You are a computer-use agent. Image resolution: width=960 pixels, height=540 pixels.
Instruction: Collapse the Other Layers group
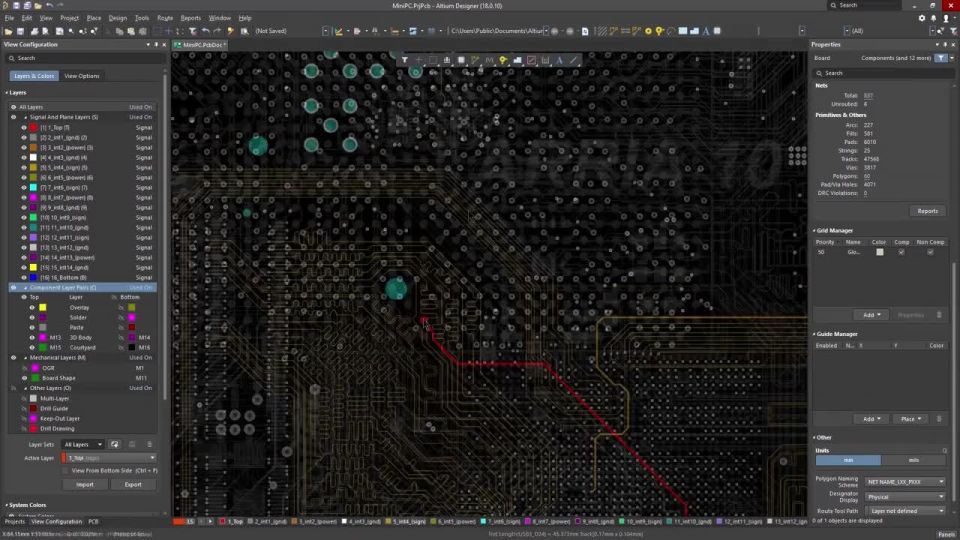[x=25, y=388]
